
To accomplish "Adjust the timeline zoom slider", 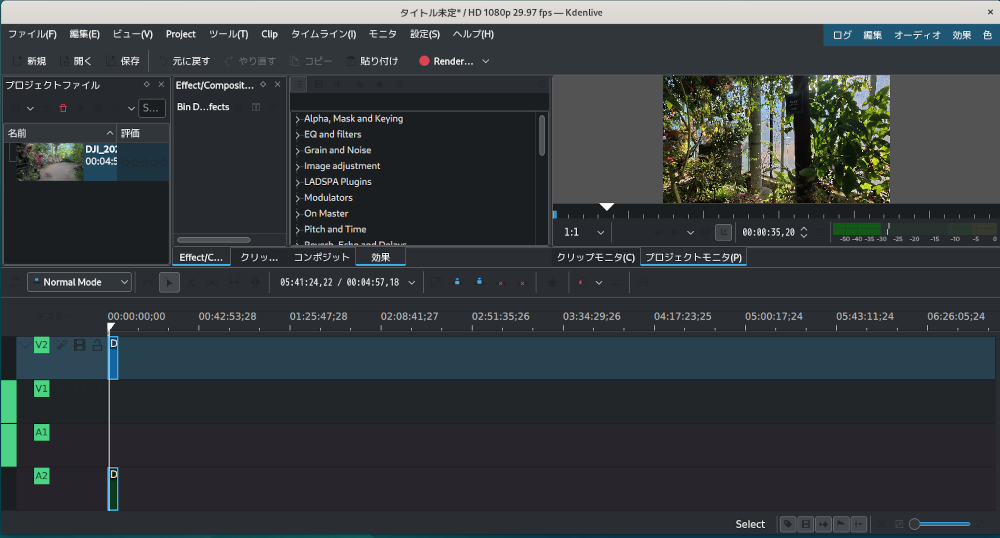I will click(939, 524).
